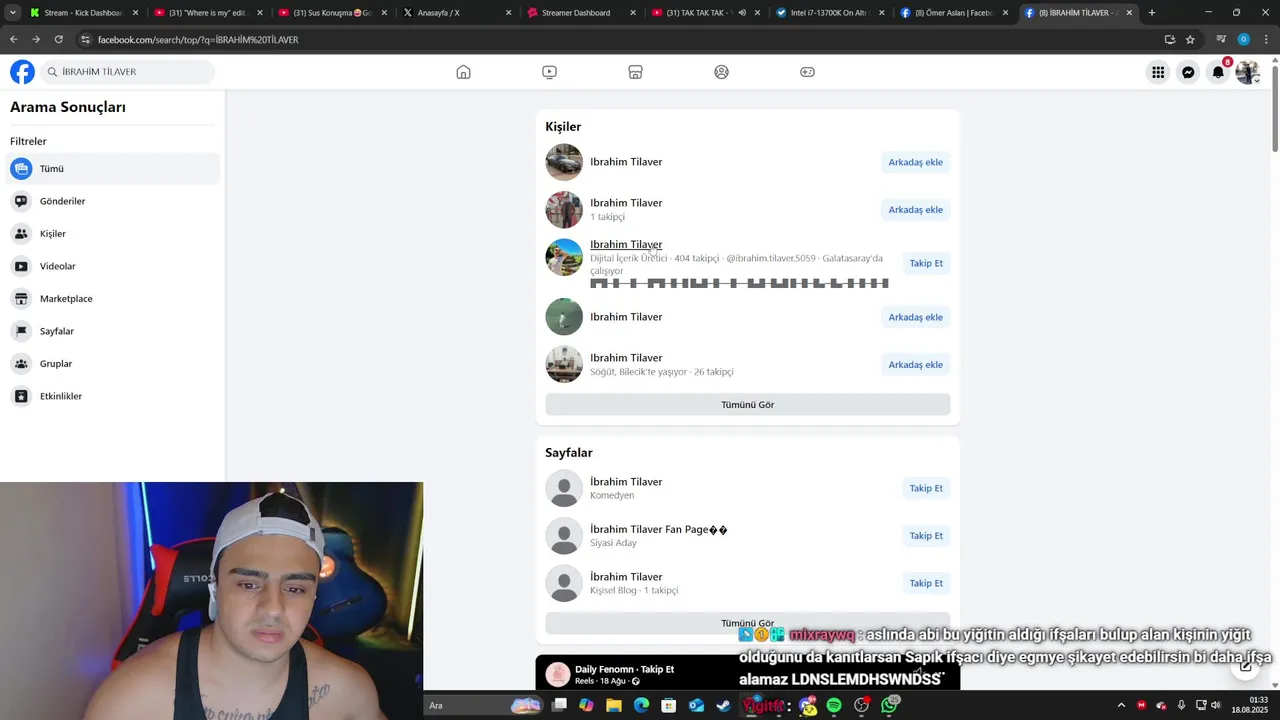Select the Gönderiler filter
Screen dimensions: 1280x720
(114, 201)
